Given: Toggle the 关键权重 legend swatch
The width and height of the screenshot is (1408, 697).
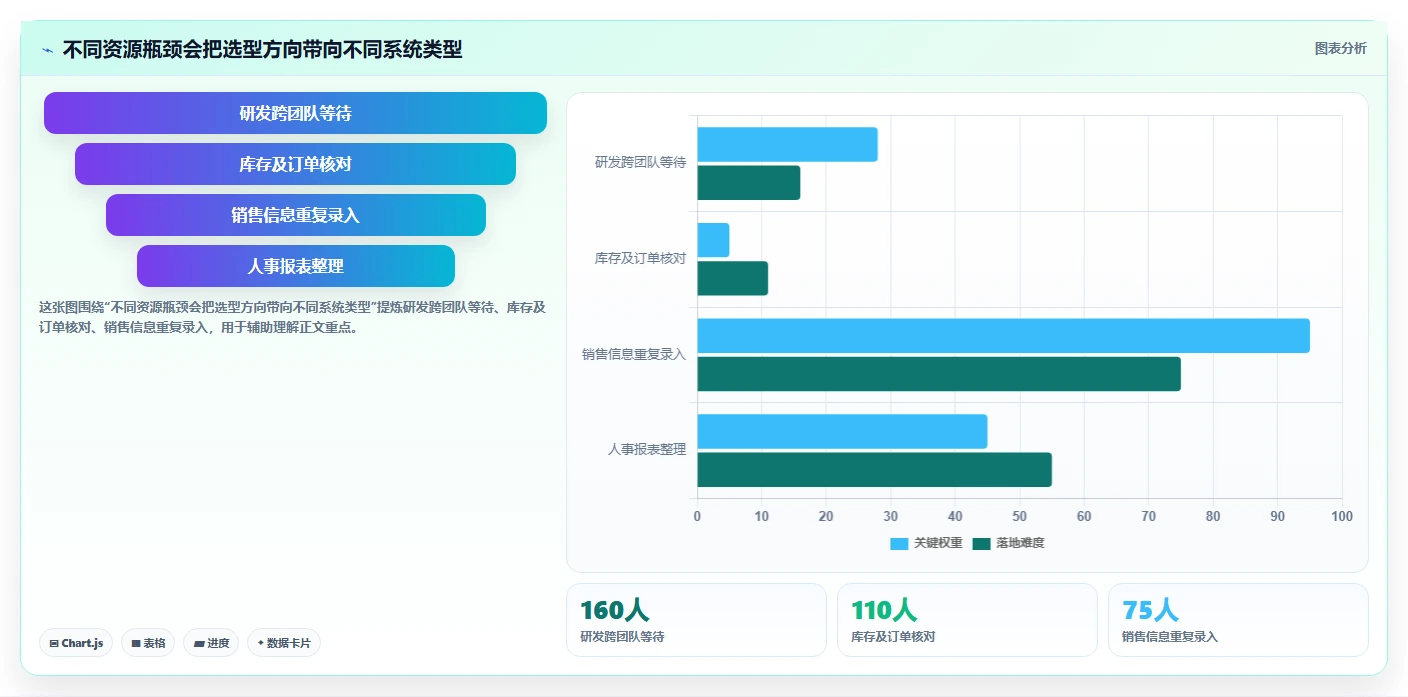Looking at the screenshot, I should [899, 543].
